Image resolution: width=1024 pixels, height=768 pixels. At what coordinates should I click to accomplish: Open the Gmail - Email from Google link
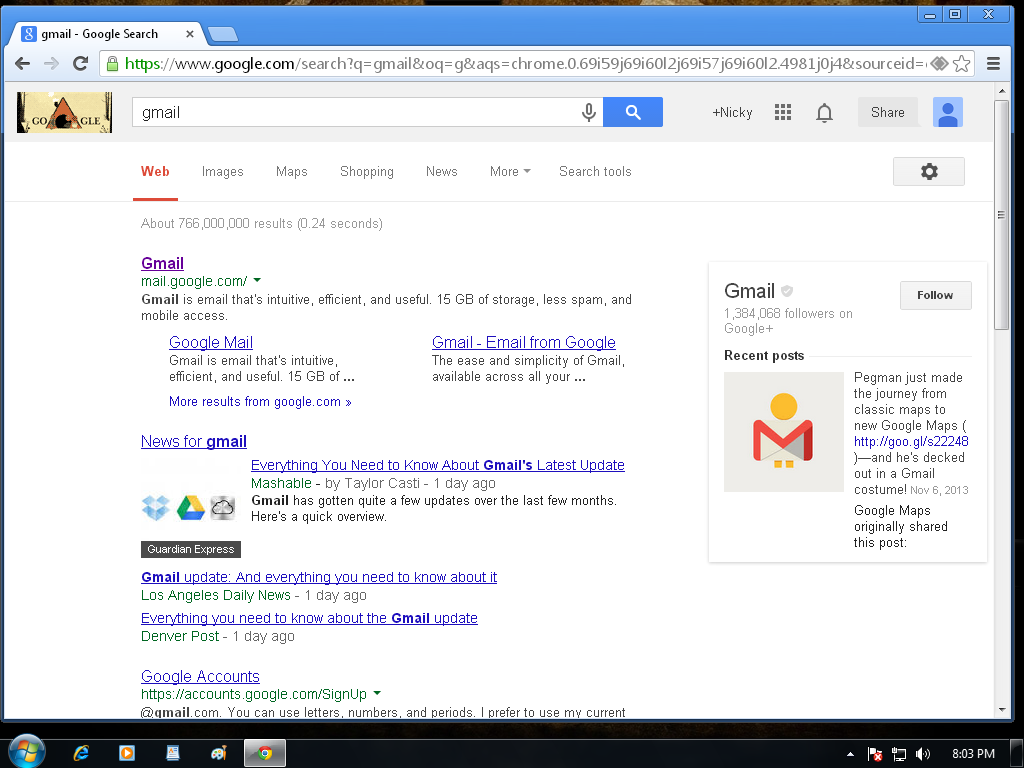point(523,342)
